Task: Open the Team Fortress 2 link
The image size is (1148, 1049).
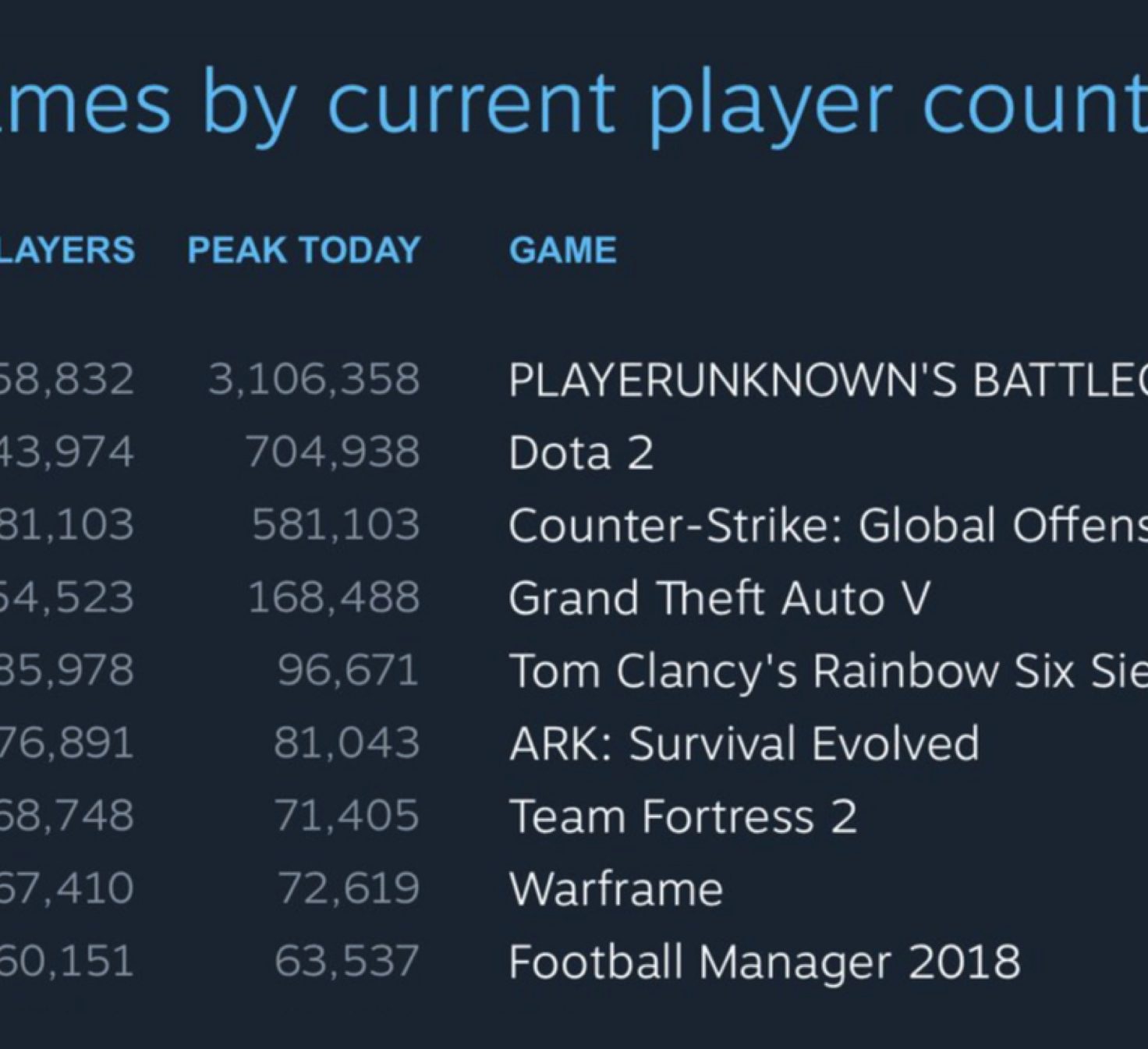Action: 682,816
